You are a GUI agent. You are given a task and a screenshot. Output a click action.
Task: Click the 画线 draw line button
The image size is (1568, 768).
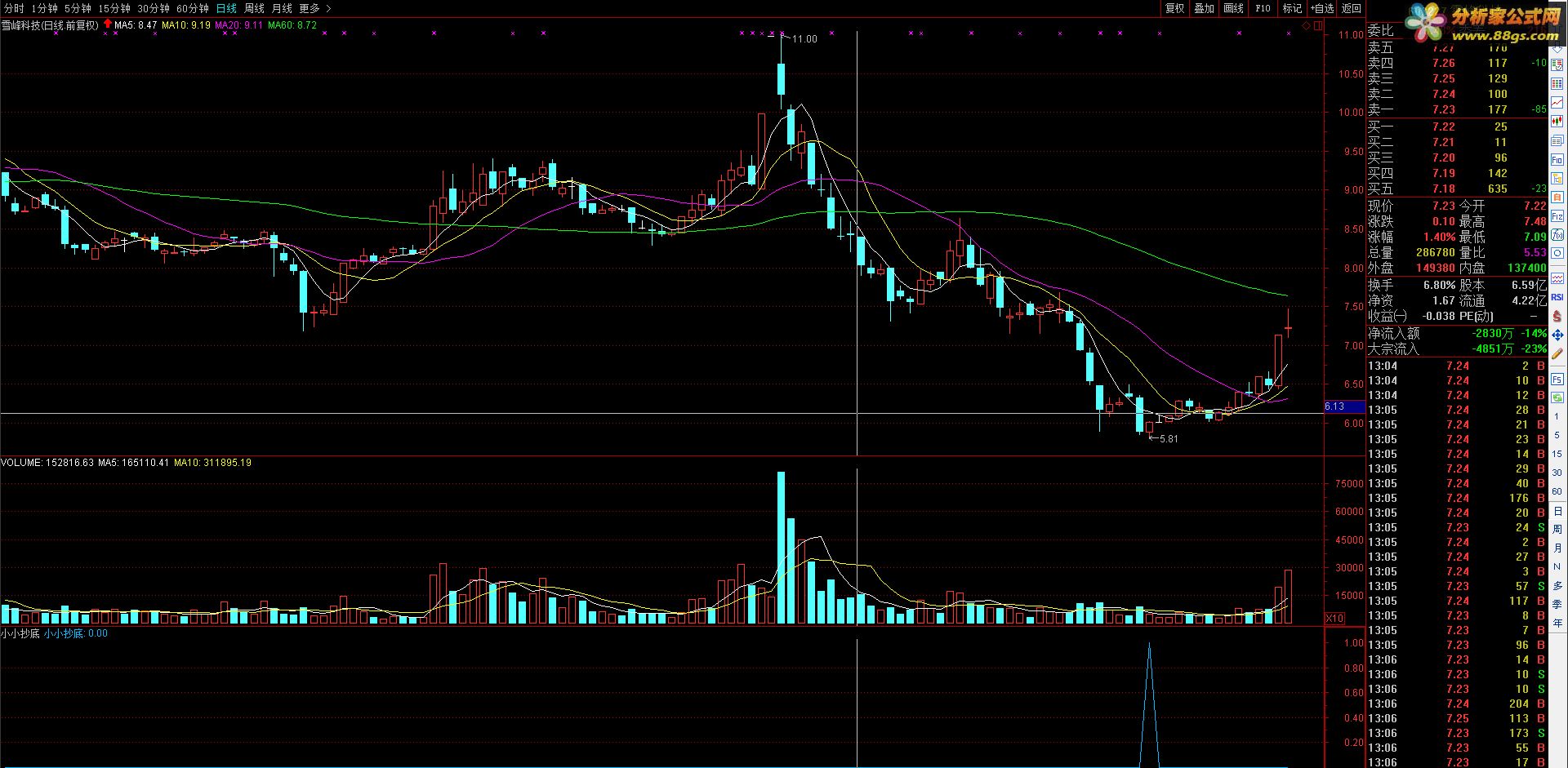(1233, 8)
